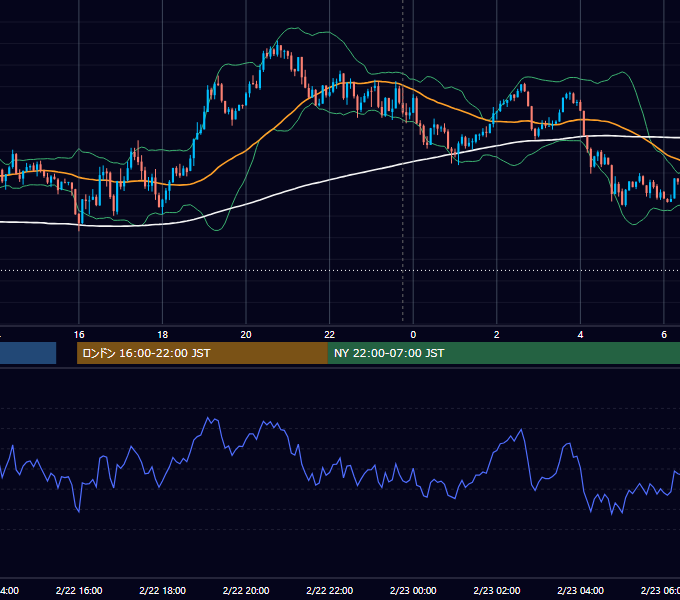The height and width of the screenshot is (600, 680).
Task: Click the hour label 22 on upper axis
Action: click(330, 335)
